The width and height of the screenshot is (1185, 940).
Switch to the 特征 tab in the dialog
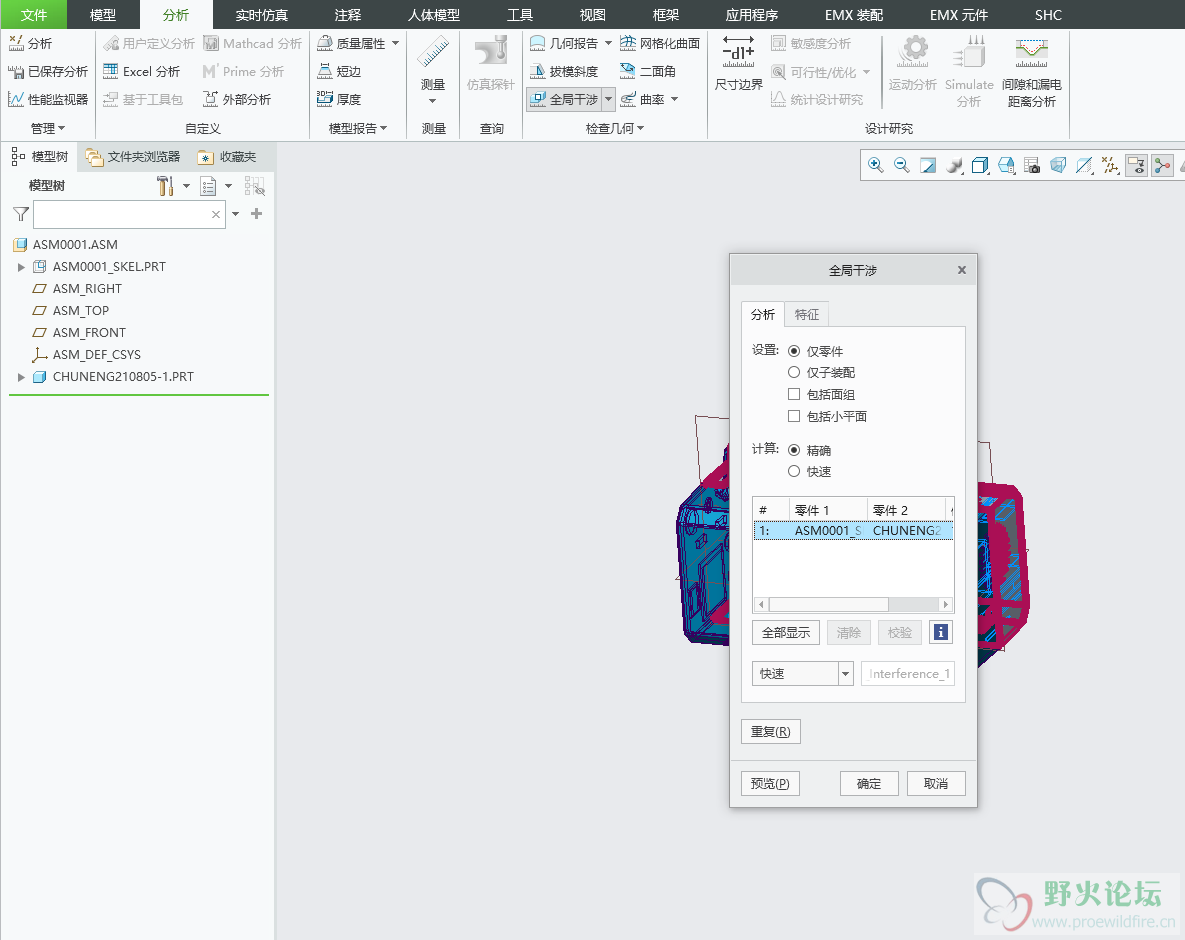[806, 314]
